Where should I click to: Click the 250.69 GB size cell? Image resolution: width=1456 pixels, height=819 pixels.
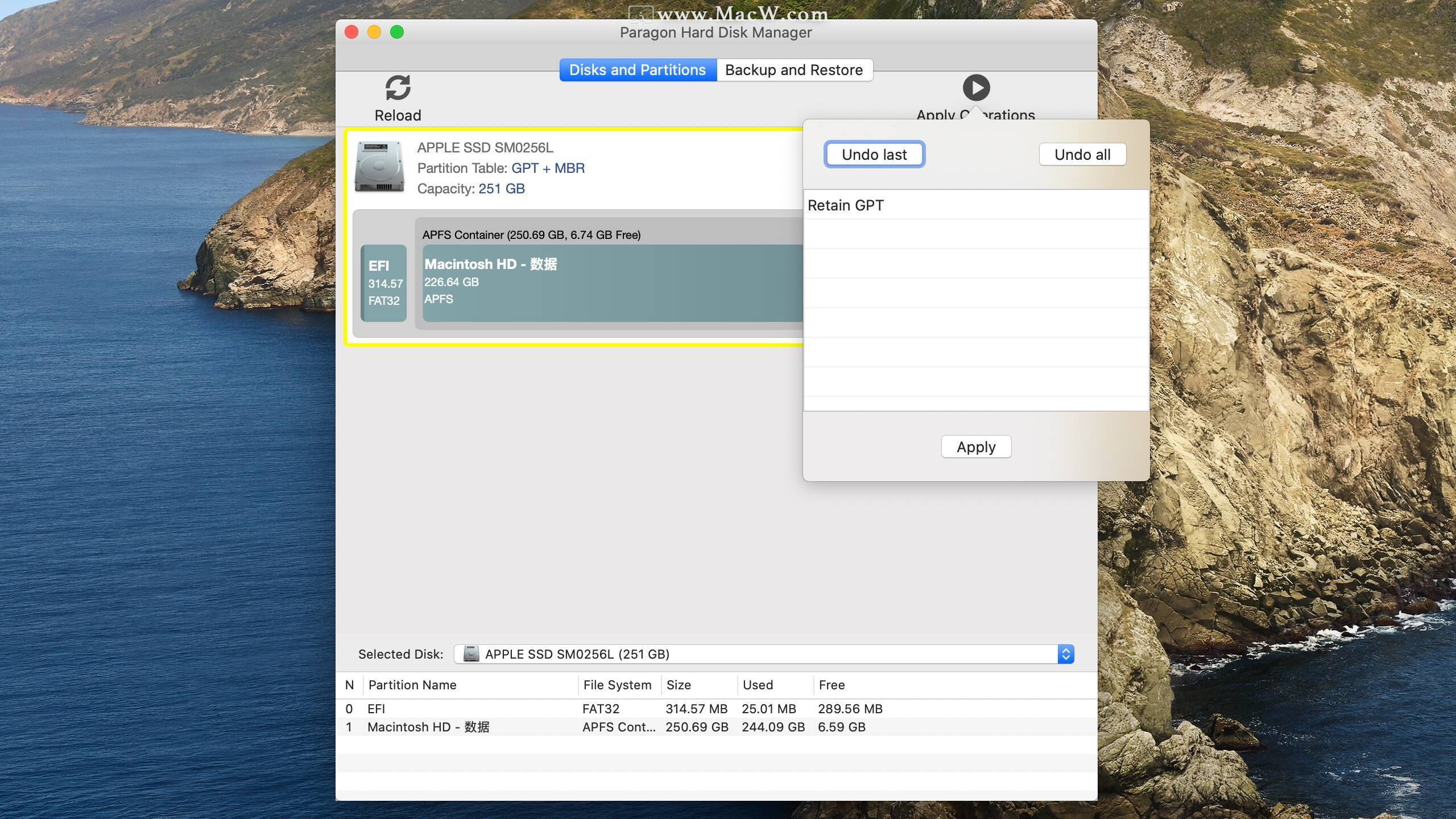click(x=697, y=727)
